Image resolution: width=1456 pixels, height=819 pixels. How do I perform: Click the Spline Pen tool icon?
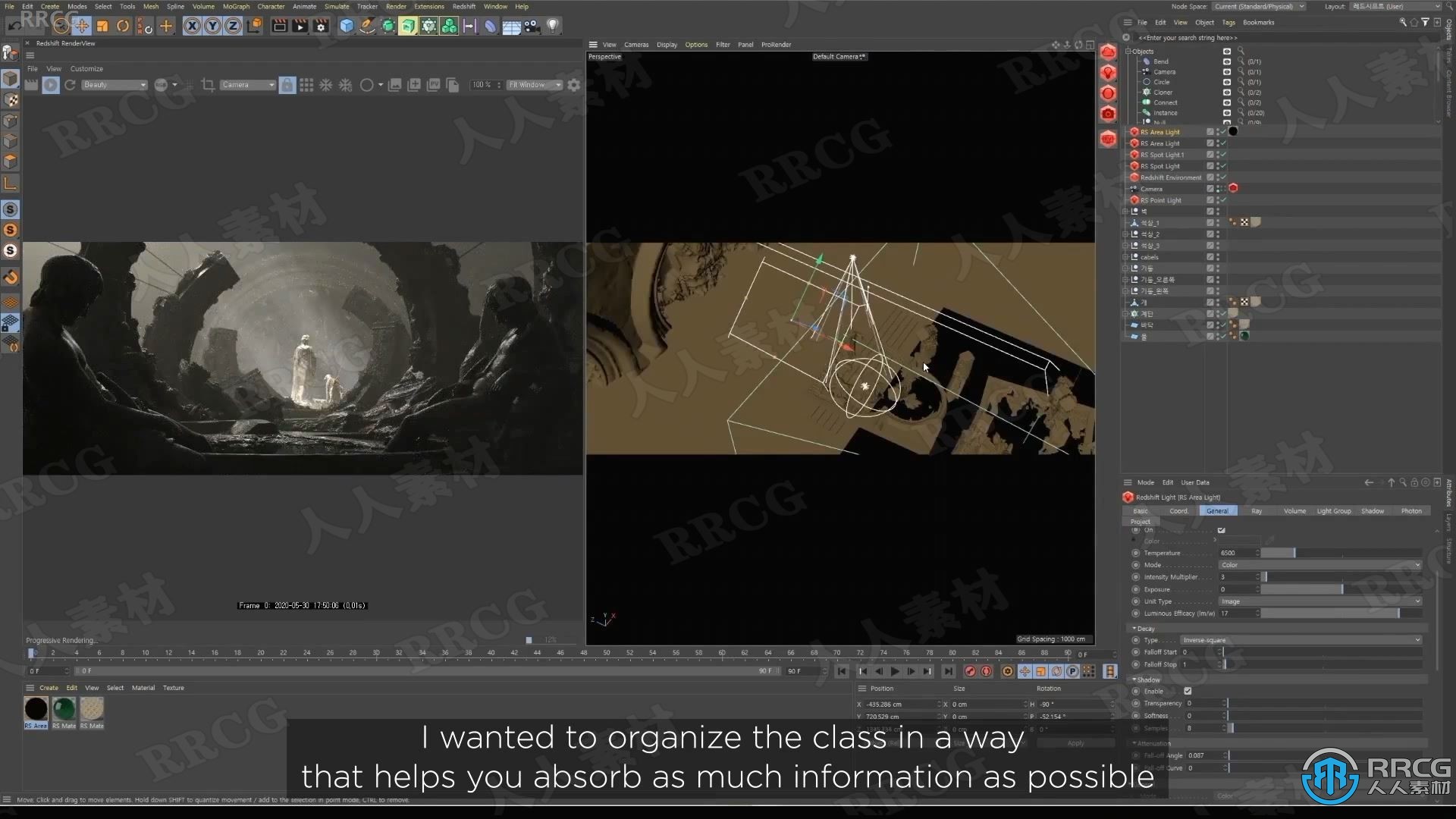[x=367, y=26]
